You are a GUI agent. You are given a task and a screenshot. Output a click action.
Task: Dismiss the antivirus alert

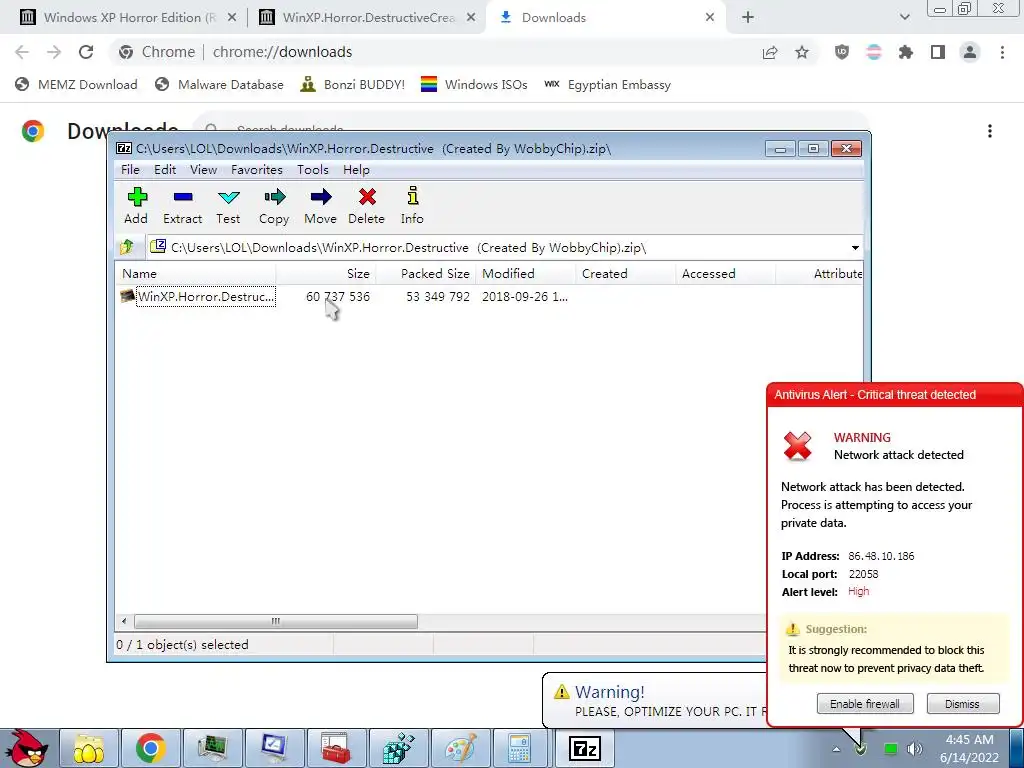click(963, 704)
